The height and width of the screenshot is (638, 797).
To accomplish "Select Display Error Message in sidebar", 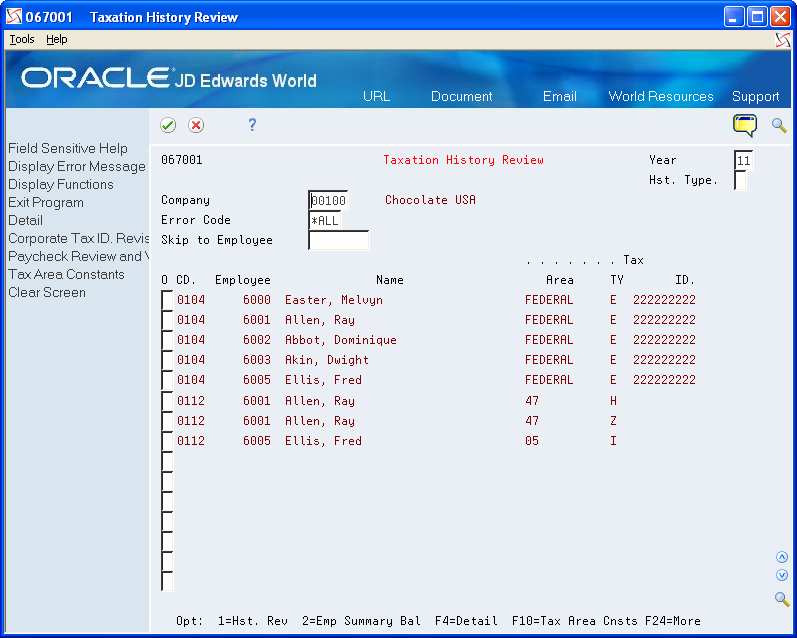I will point(77,167).
